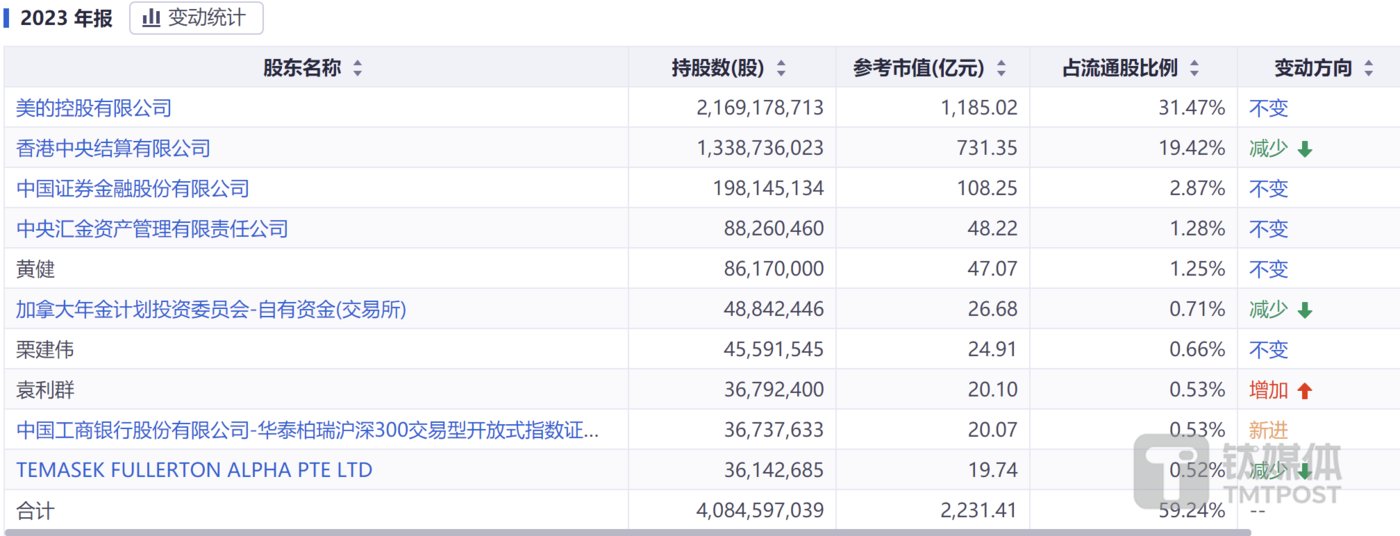Image resolution: width=1400 pixels, height=536 pixels.
Task: Click the red up arrow in 袁利群 row
Action: click(x=1304, y=391)
